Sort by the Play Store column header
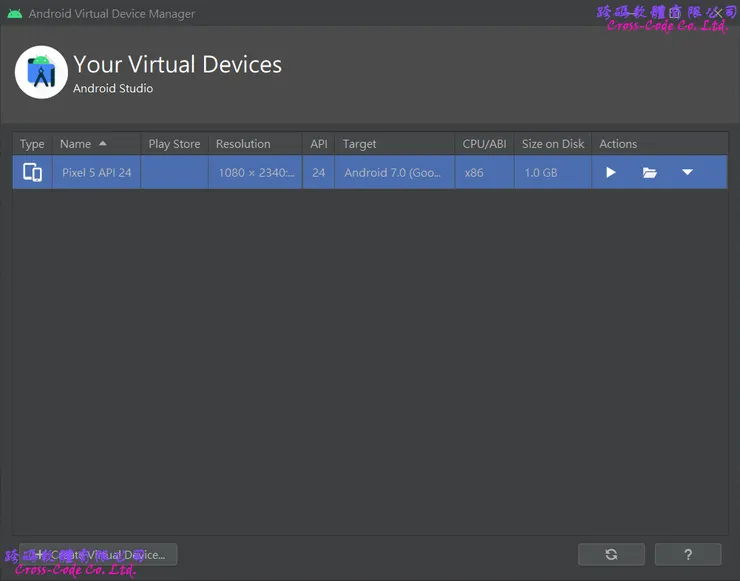740x581 pixels. [174, 144]
